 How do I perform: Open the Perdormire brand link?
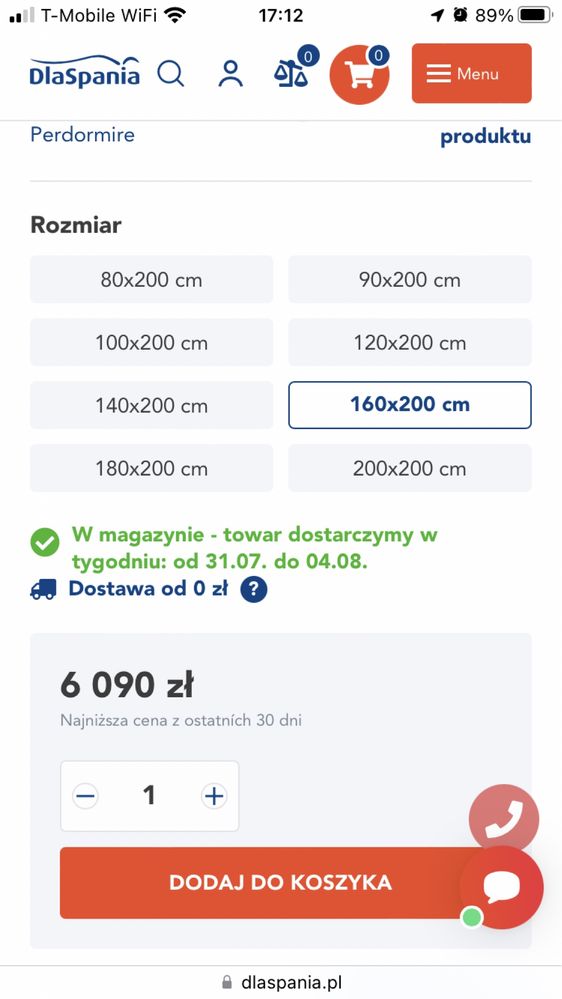pyautogui.click(x=83, y=135)
